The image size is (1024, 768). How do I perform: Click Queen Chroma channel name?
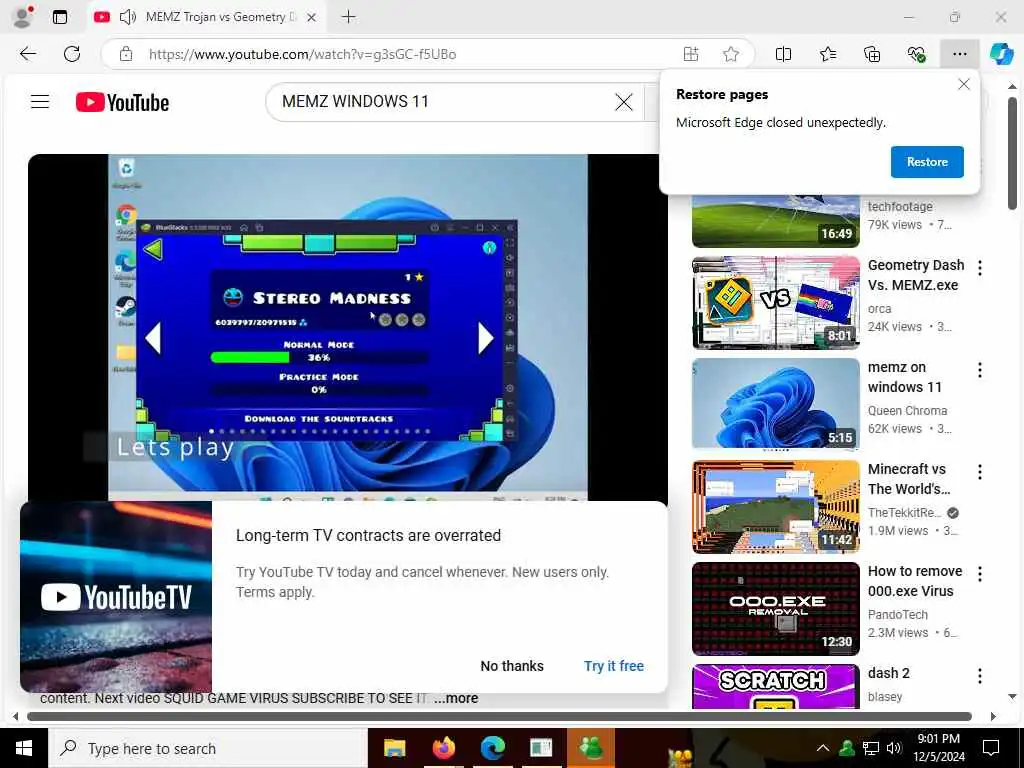907,410
